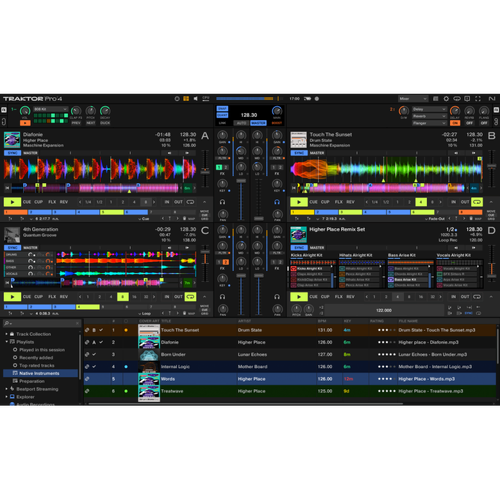Turn off the orange ON delay effect button
The image size is (500, 500).
tap(455, 123)
